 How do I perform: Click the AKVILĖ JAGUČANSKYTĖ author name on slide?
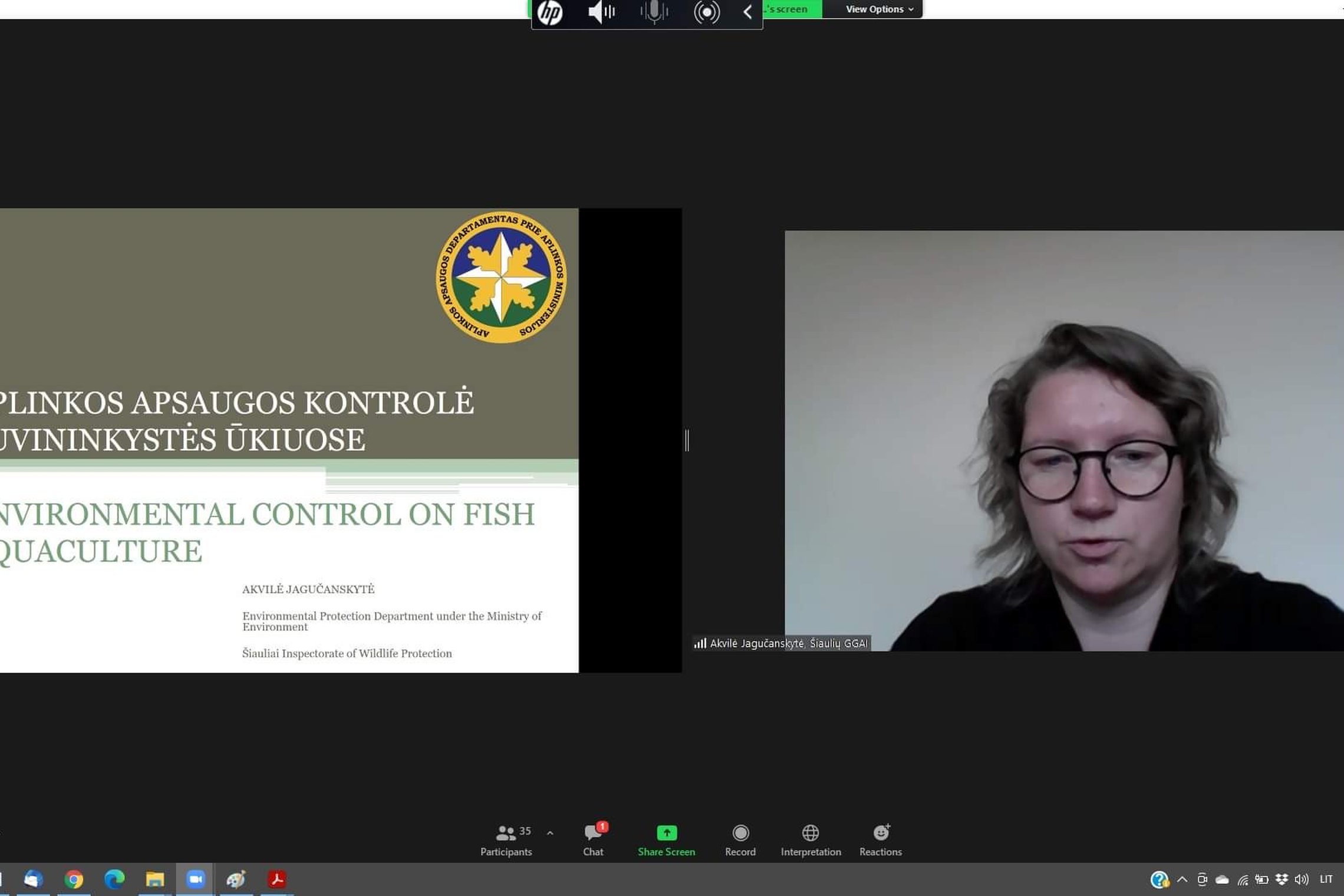[x=308, y=589]
